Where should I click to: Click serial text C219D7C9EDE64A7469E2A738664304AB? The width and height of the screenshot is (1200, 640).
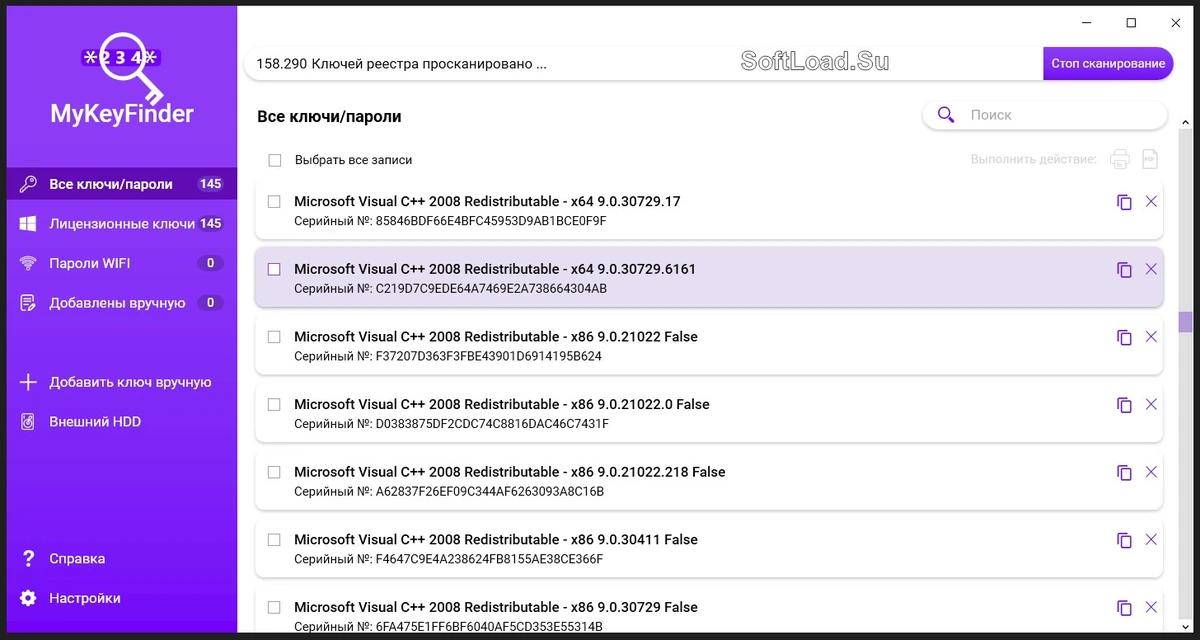click(491, 289)
